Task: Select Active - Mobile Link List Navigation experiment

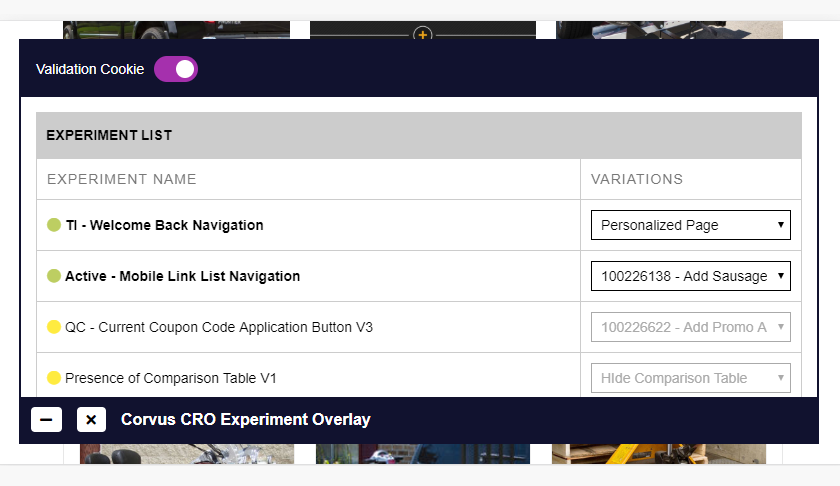Action: [183, 276]
